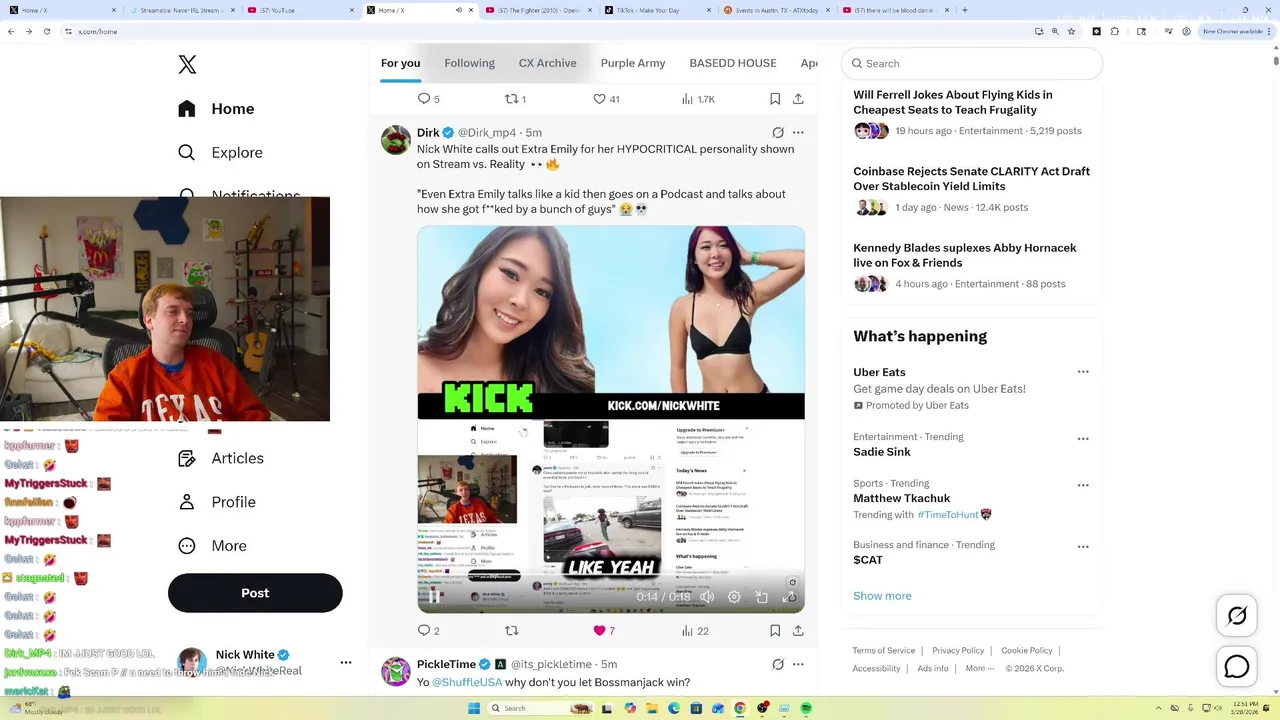Focus the X Search field
Viewport: 1280px width, 720px height.
click(972, 63)
